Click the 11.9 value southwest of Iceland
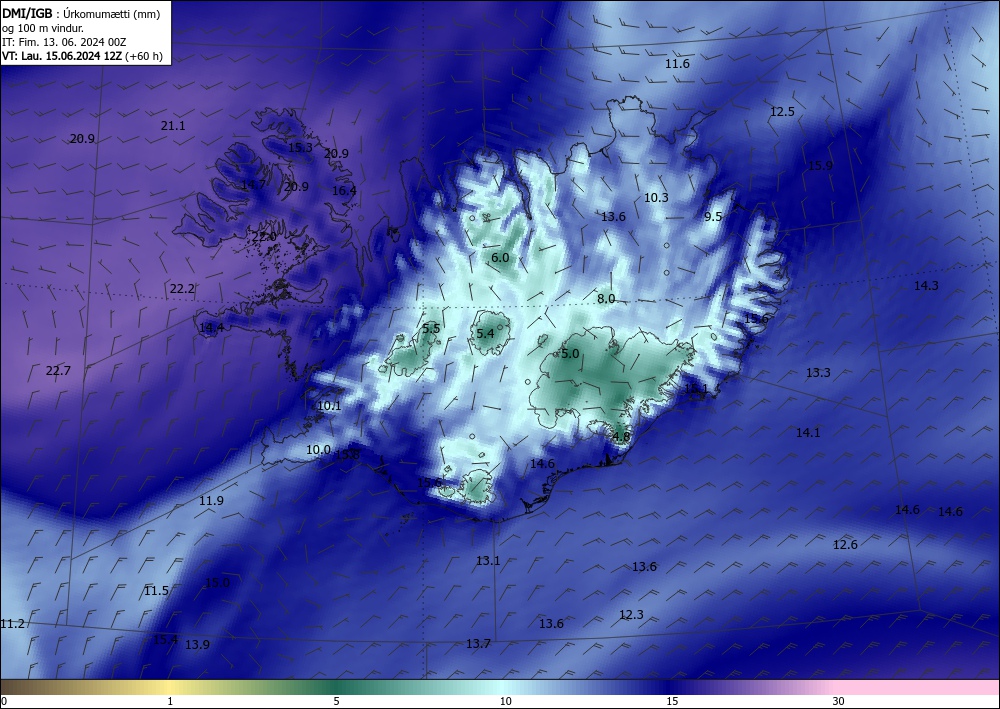 tap(211, 501)
